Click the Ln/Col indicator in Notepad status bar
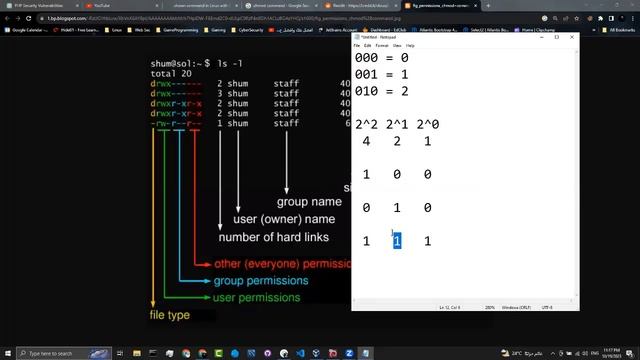The image size is (640, 360). click(450, 307)
